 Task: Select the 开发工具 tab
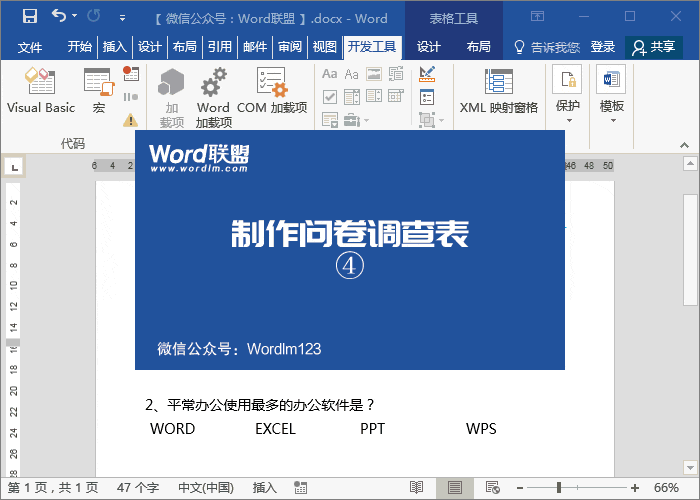372,46
